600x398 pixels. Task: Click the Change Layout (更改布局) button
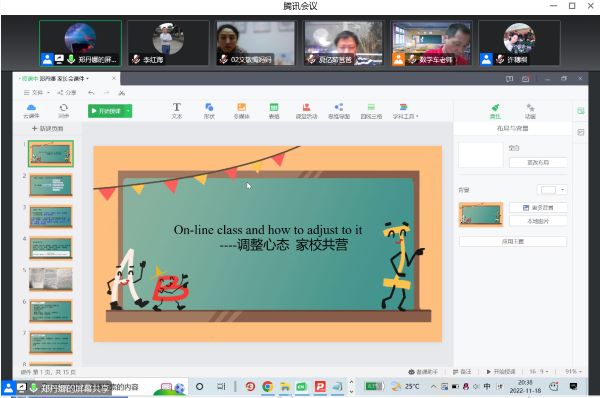pyautogui.click(x=538, y=162)
